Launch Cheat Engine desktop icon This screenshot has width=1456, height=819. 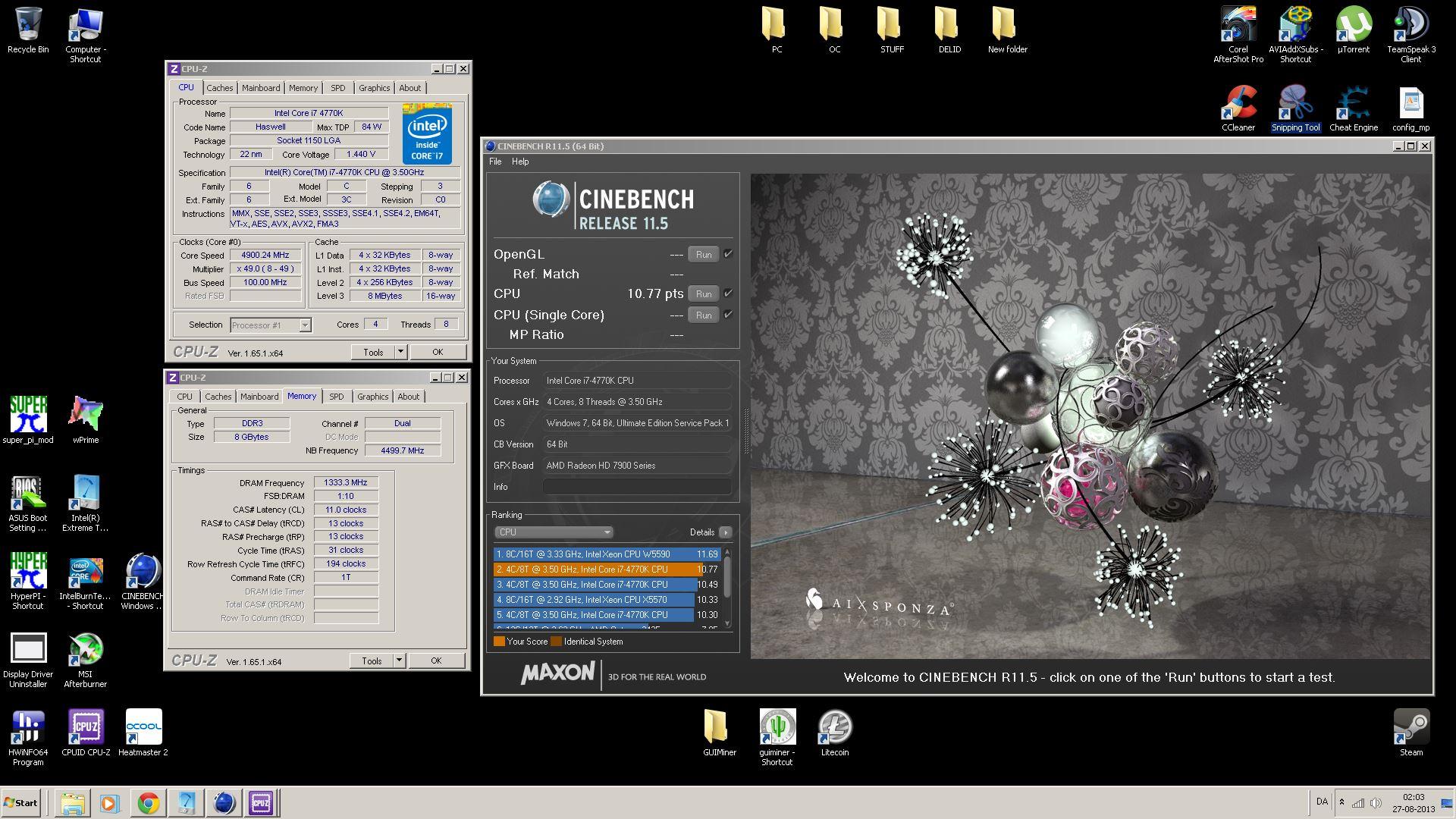click(x=1354, y=108)
